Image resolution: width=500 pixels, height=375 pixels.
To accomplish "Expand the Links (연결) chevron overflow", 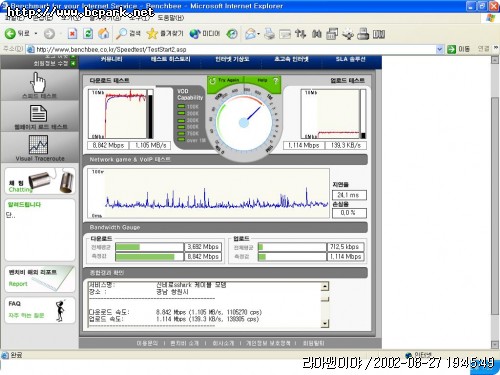I will (496, 49).
